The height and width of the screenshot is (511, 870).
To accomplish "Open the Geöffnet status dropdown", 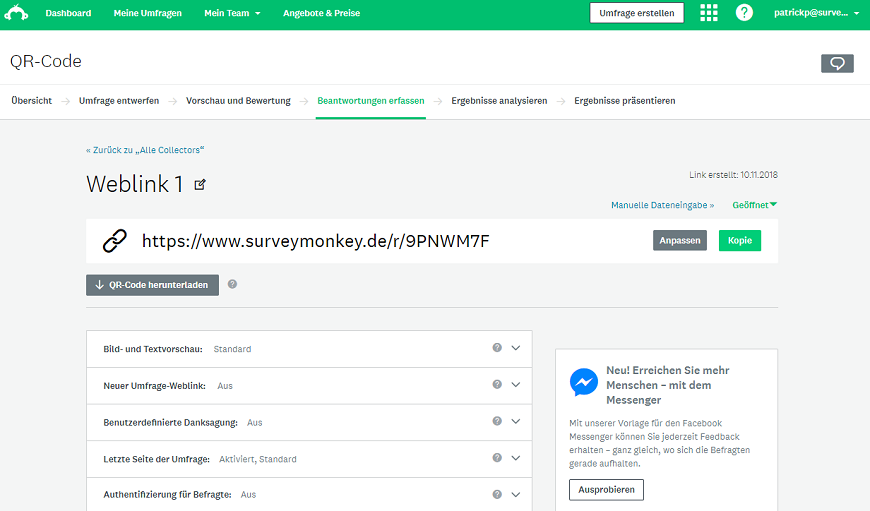I will 755,205.
